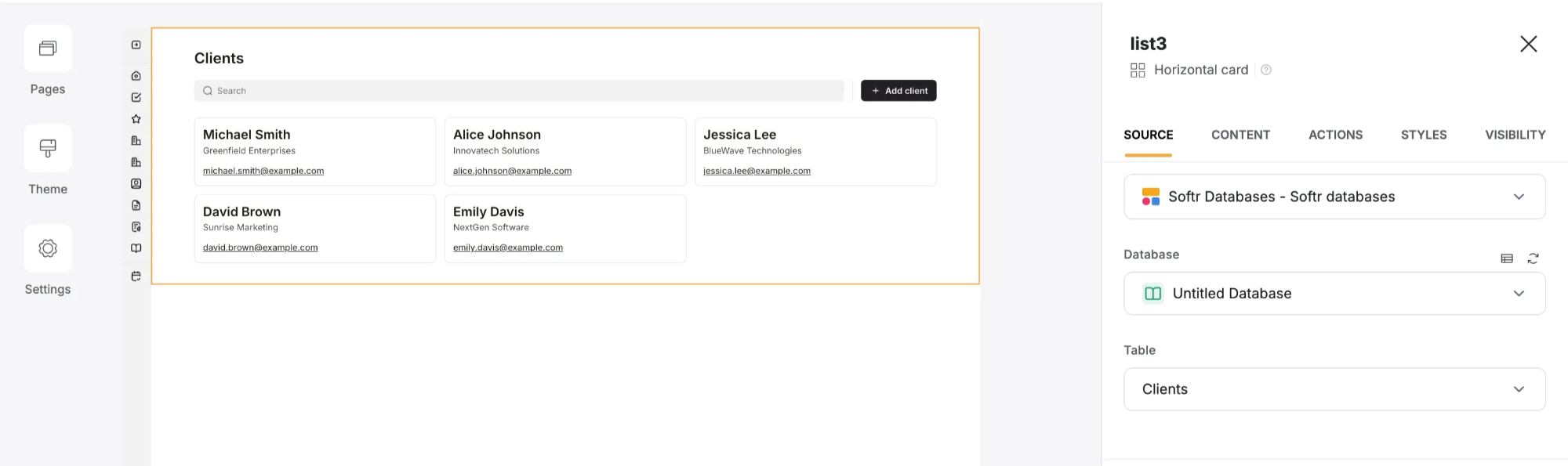Click the BlueWave Technologies company text
This screenshot has width=1568, height=466.
(x=753, y=151)
